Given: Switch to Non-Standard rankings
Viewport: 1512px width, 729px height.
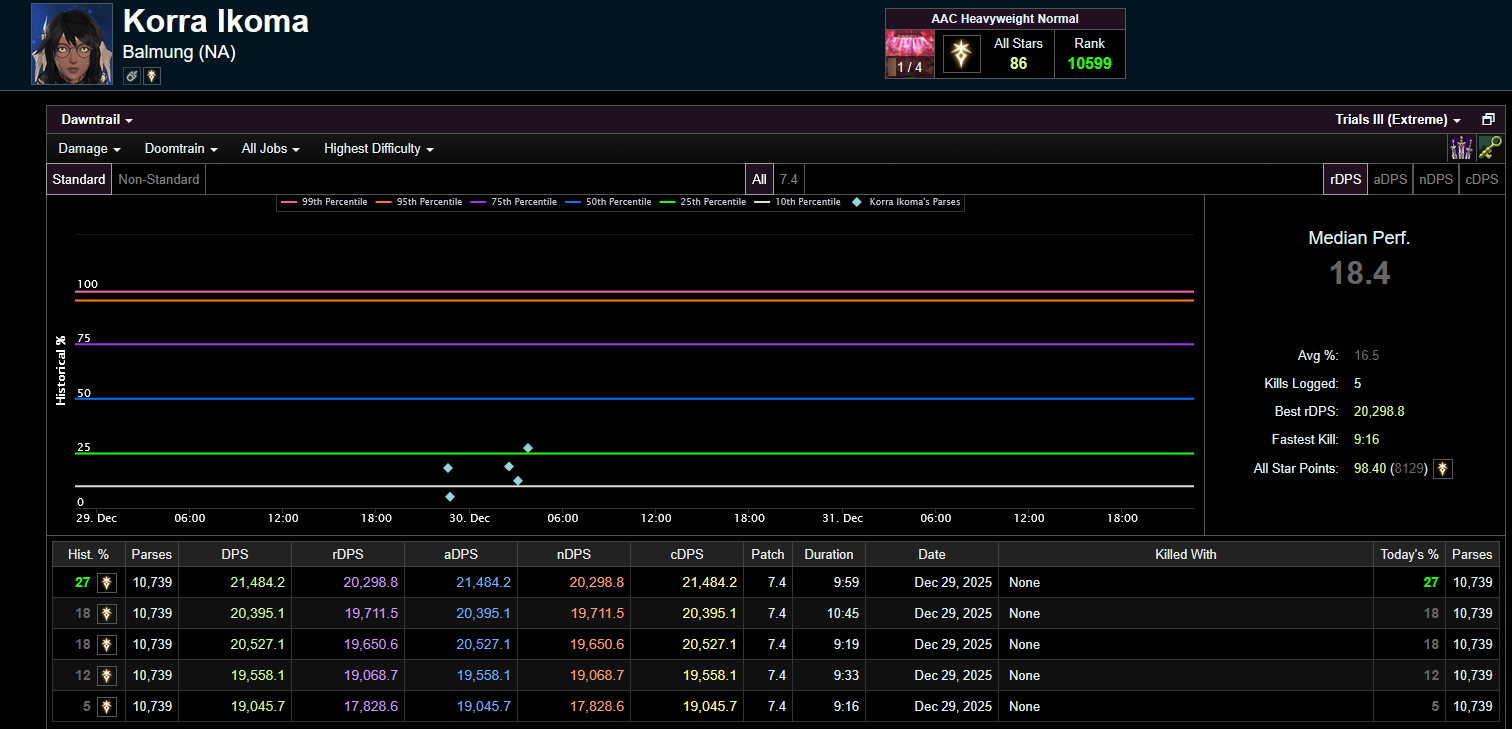Looking at the screenshot, I should (x=159, y=179).
